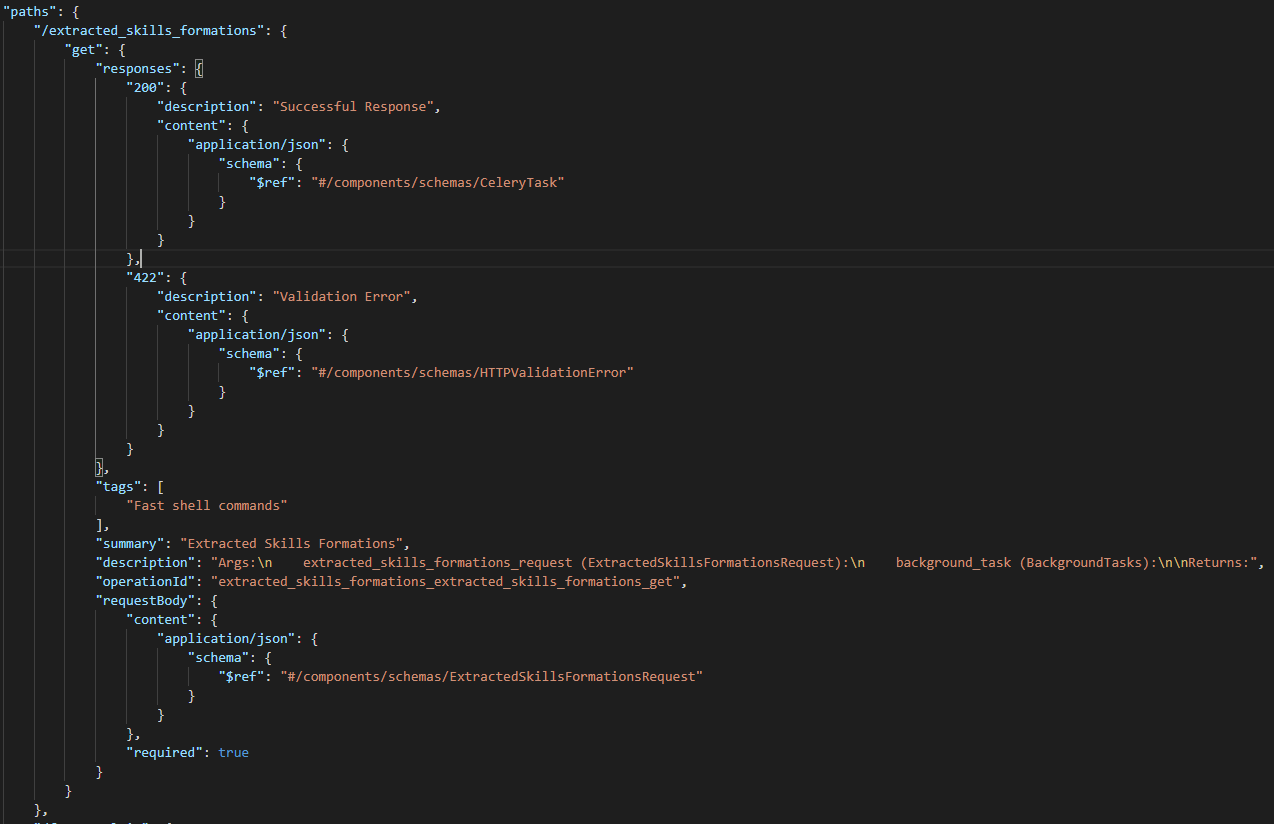Click the "200" status code key

[x=146, y=87]
